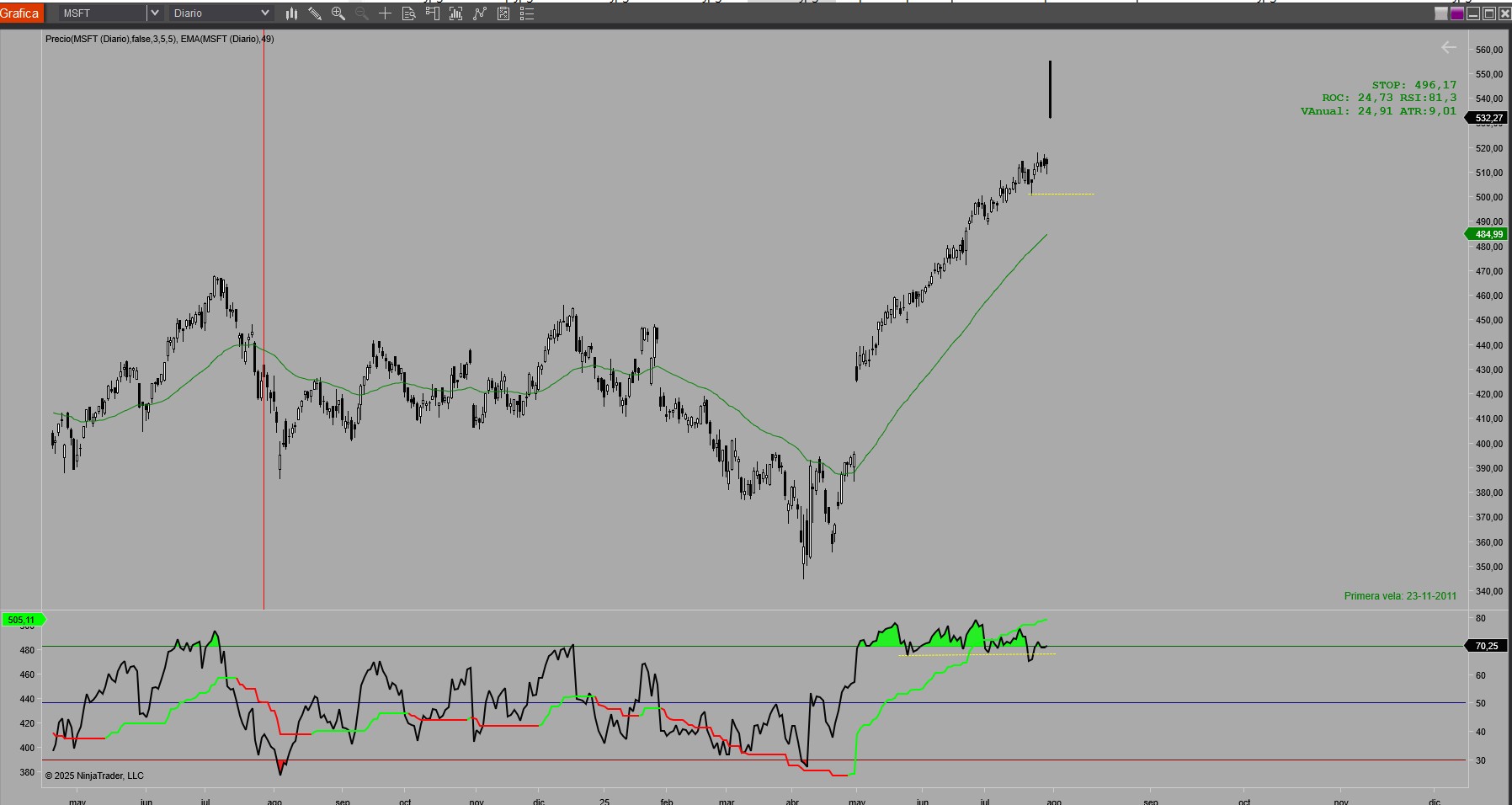This screenshot has width=1512, height=805.
Task: Click the green 484,99 EMA price marker
Action: tap(1488, 234)
